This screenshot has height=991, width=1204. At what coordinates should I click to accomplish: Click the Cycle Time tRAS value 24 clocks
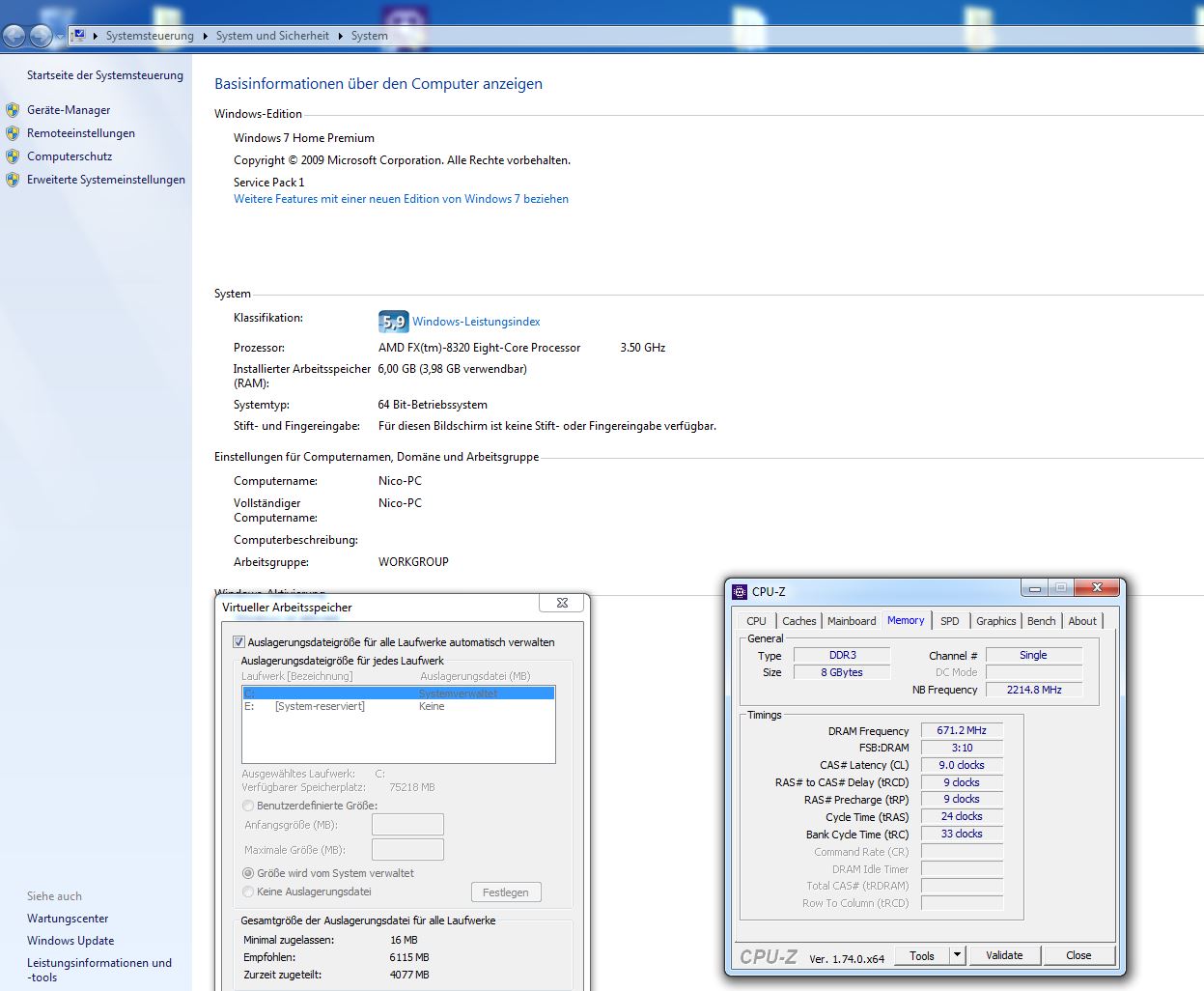tap(962, 816)
